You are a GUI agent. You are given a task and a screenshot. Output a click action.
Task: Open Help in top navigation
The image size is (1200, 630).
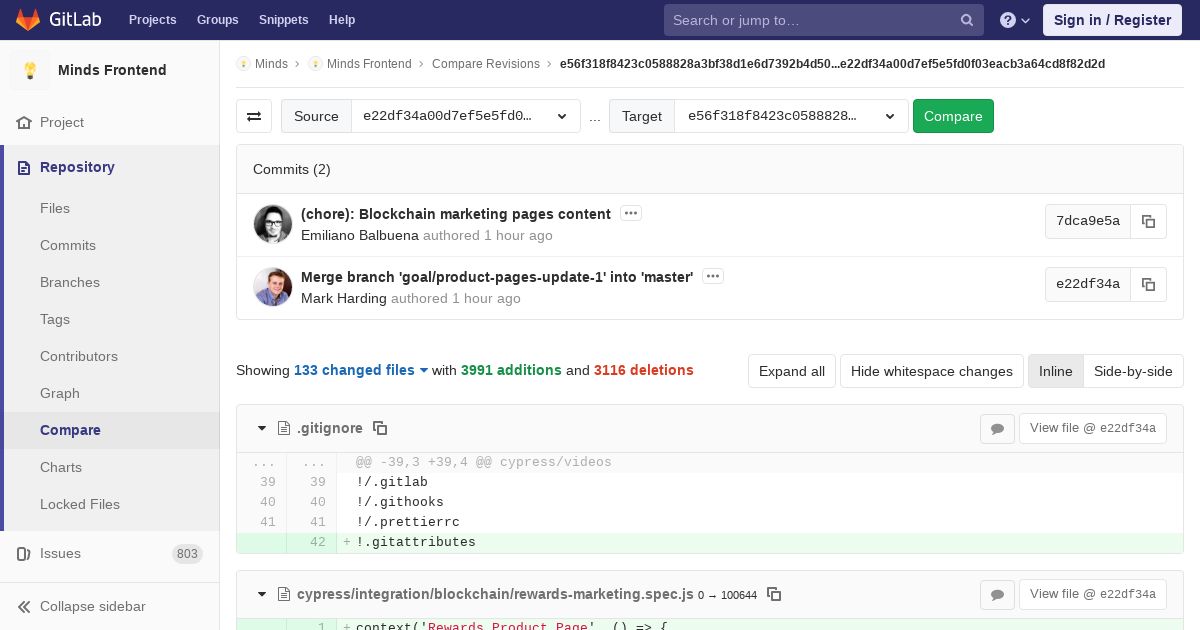342,20
